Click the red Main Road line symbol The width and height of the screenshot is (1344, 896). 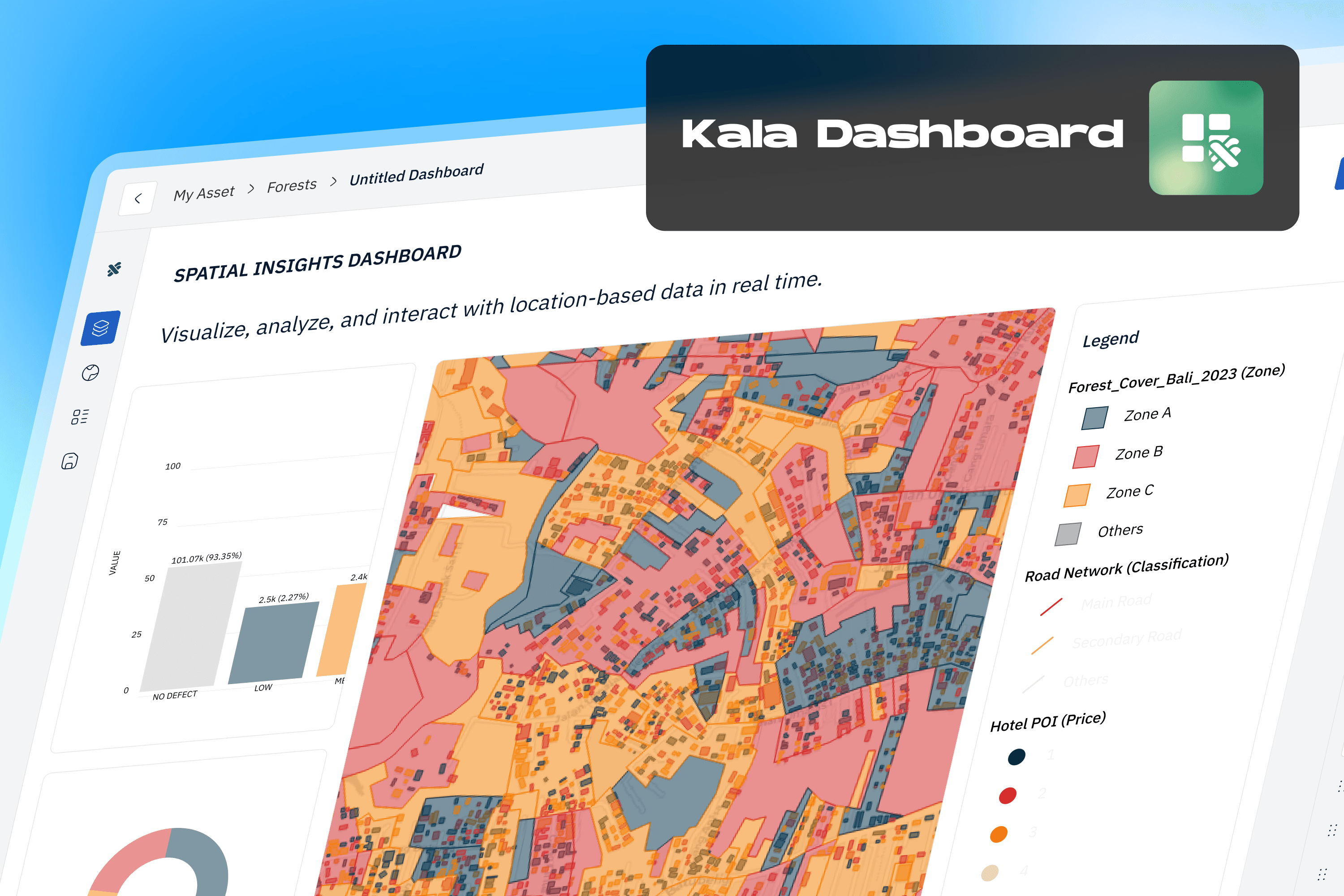[1051, 607]
